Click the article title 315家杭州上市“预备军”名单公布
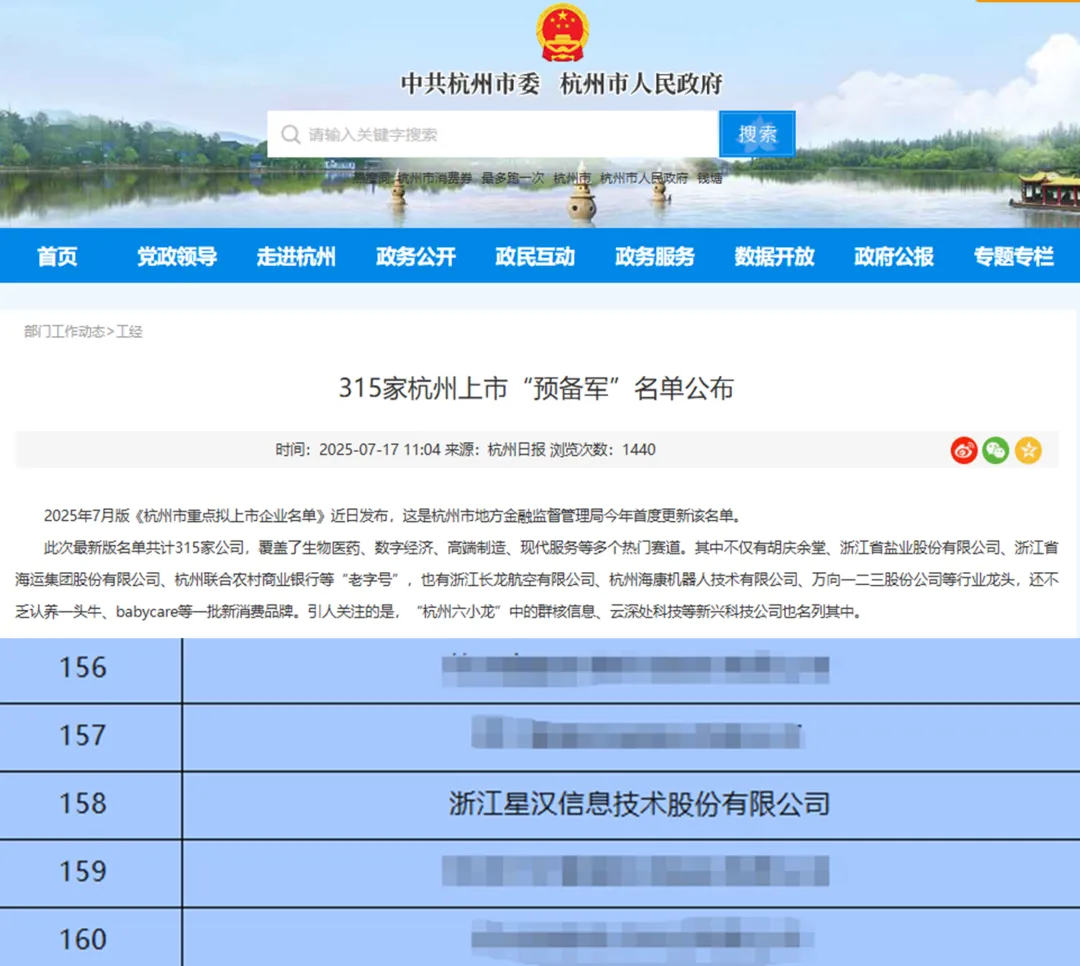 point(536,388)
